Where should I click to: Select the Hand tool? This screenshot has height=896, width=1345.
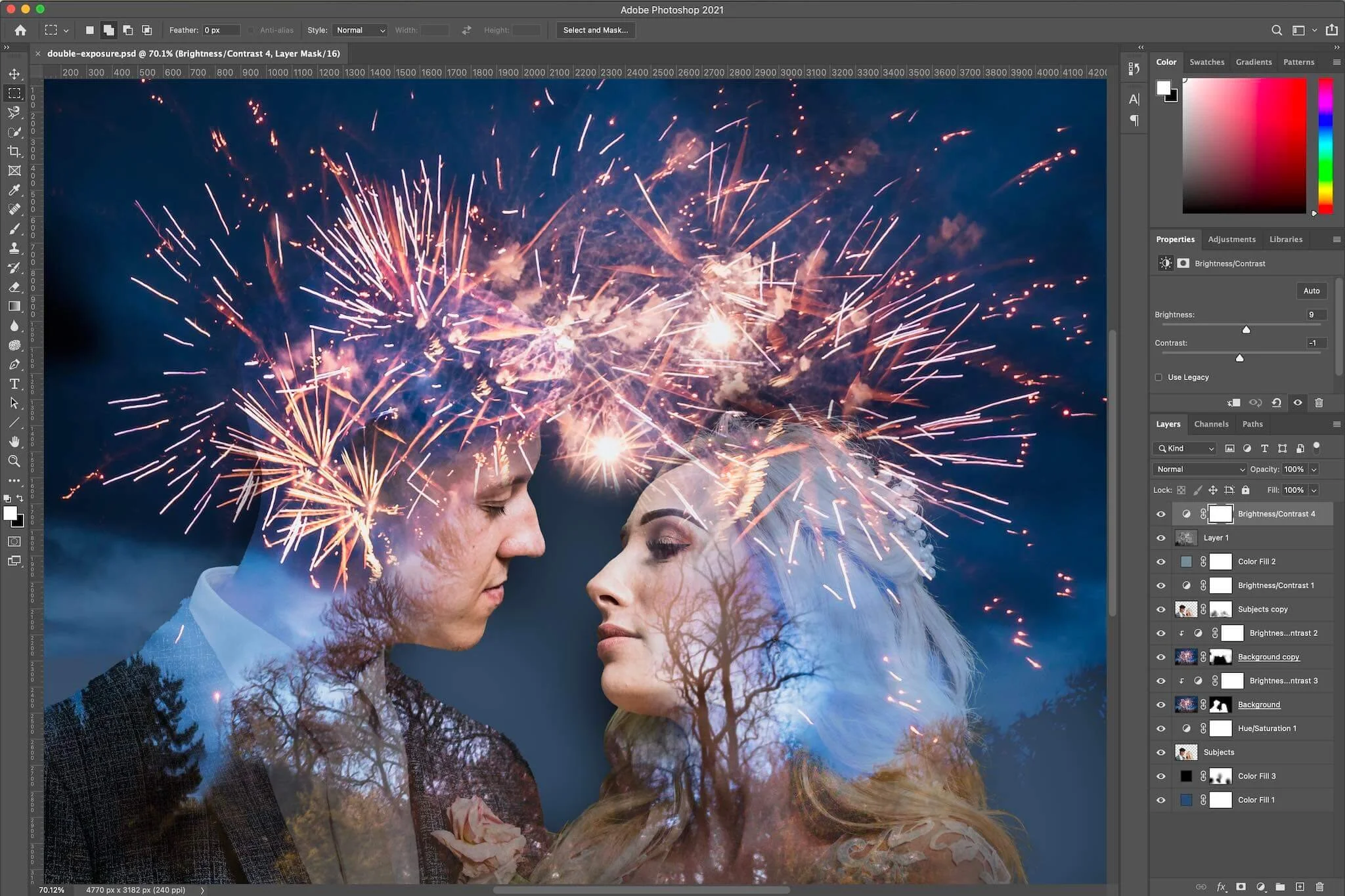point(14,442)
